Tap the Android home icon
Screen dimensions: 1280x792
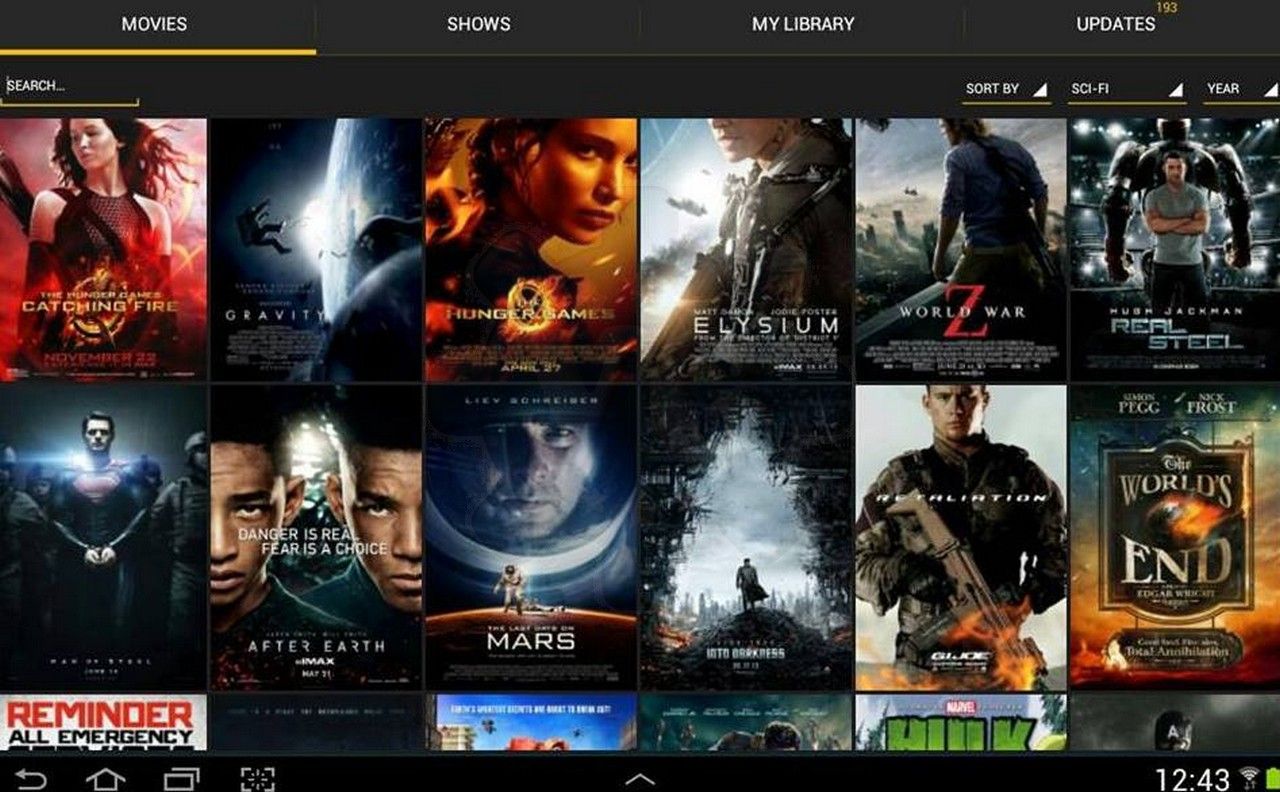click(106, 778)
